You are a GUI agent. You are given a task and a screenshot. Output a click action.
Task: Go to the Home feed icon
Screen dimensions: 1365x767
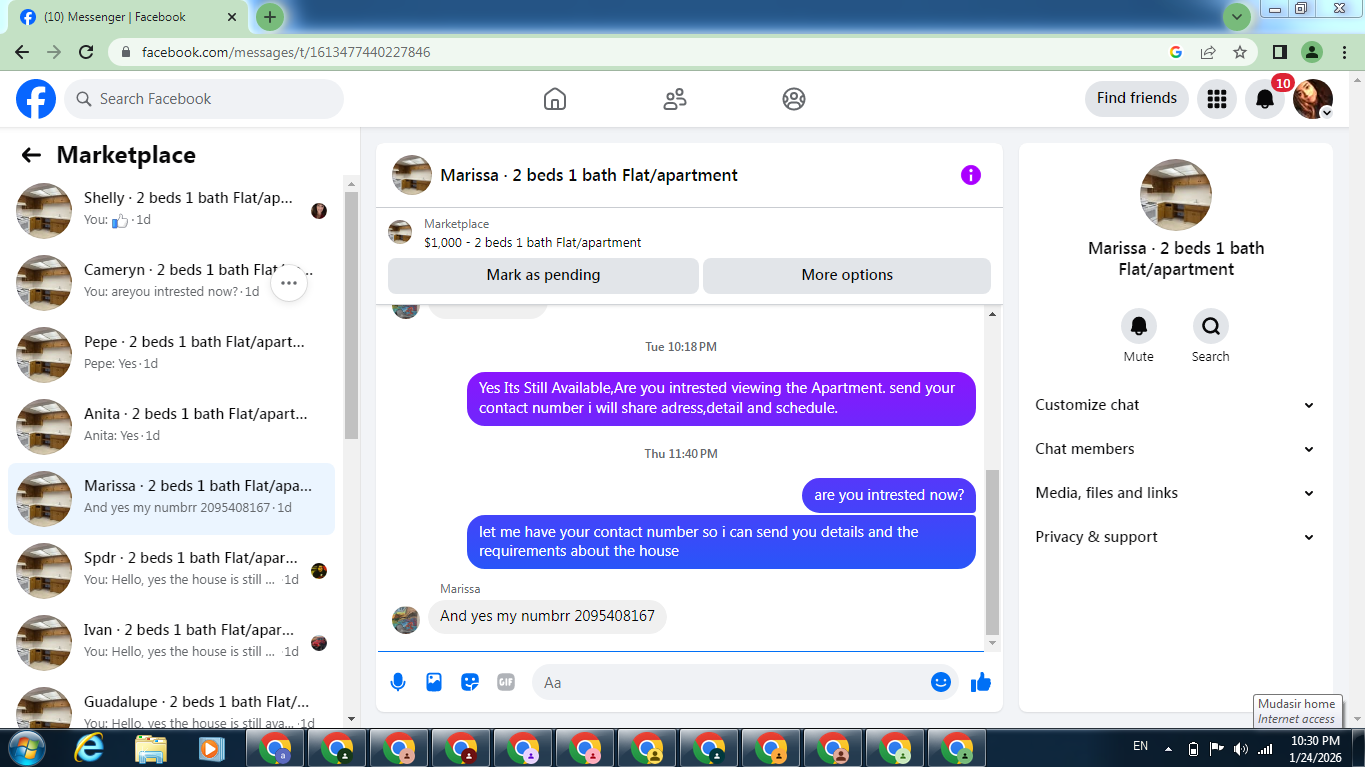tap(555, 99)
